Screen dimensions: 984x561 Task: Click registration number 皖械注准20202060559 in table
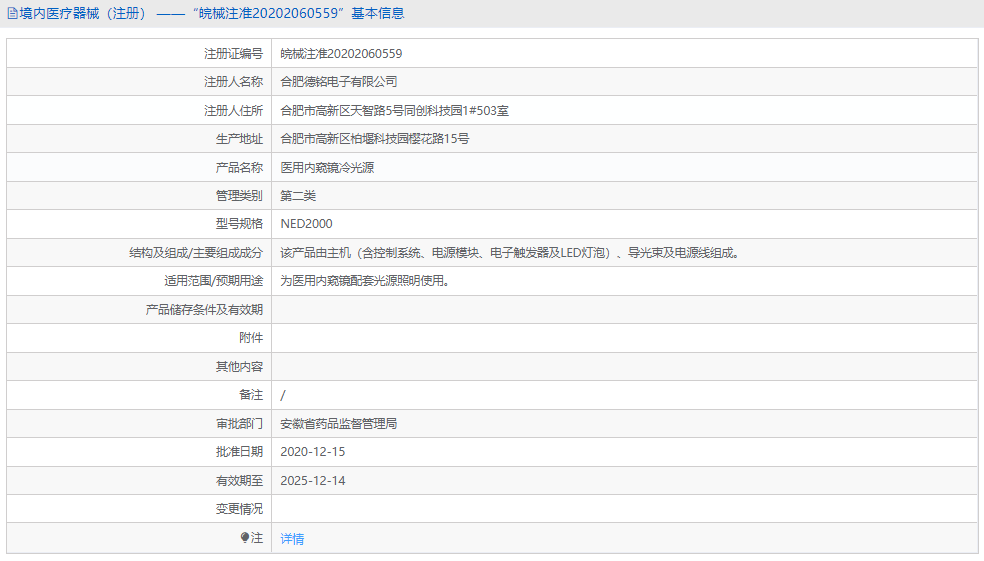point(341,54)
